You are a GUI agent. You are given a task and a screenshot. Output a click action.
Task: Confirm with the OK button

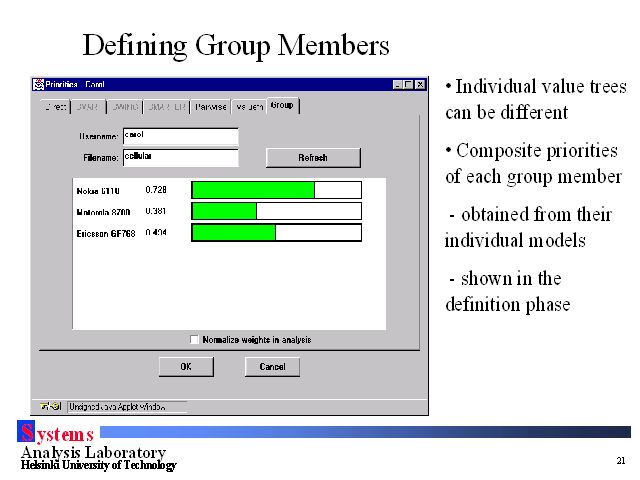pos(186,367)
